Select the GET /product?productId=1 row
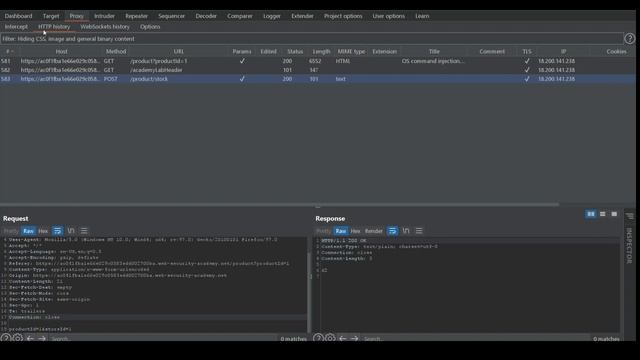Viewport: 640px width, 360px height. coord(318,61)
